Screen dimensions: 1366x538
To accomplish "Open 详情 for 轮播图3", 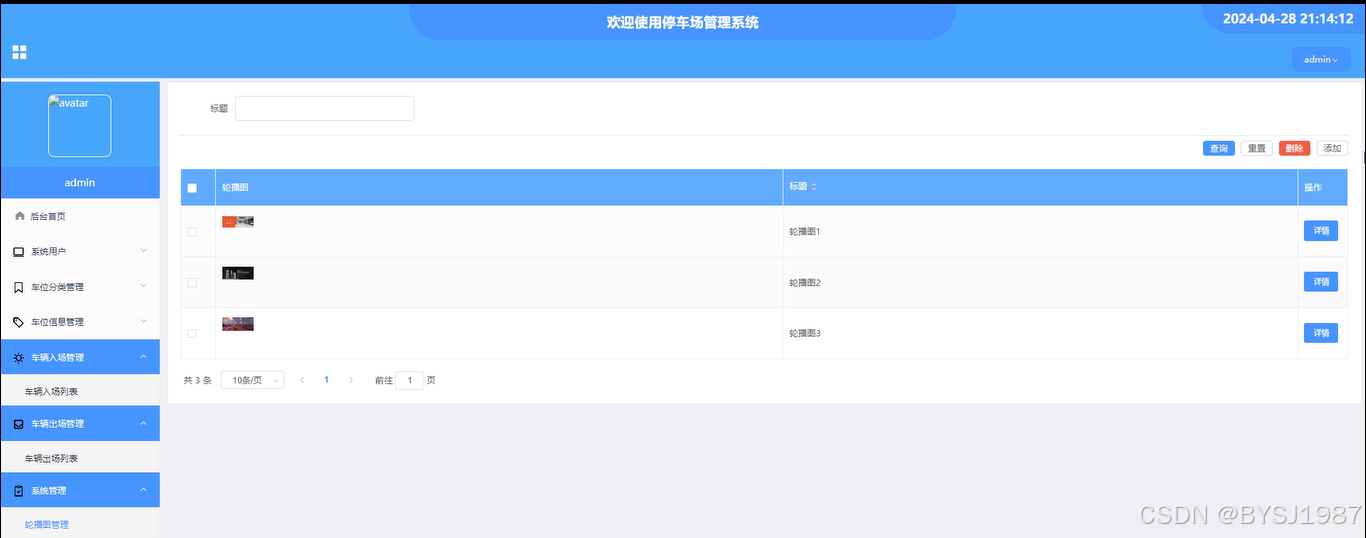I will tap(1321, 333).
